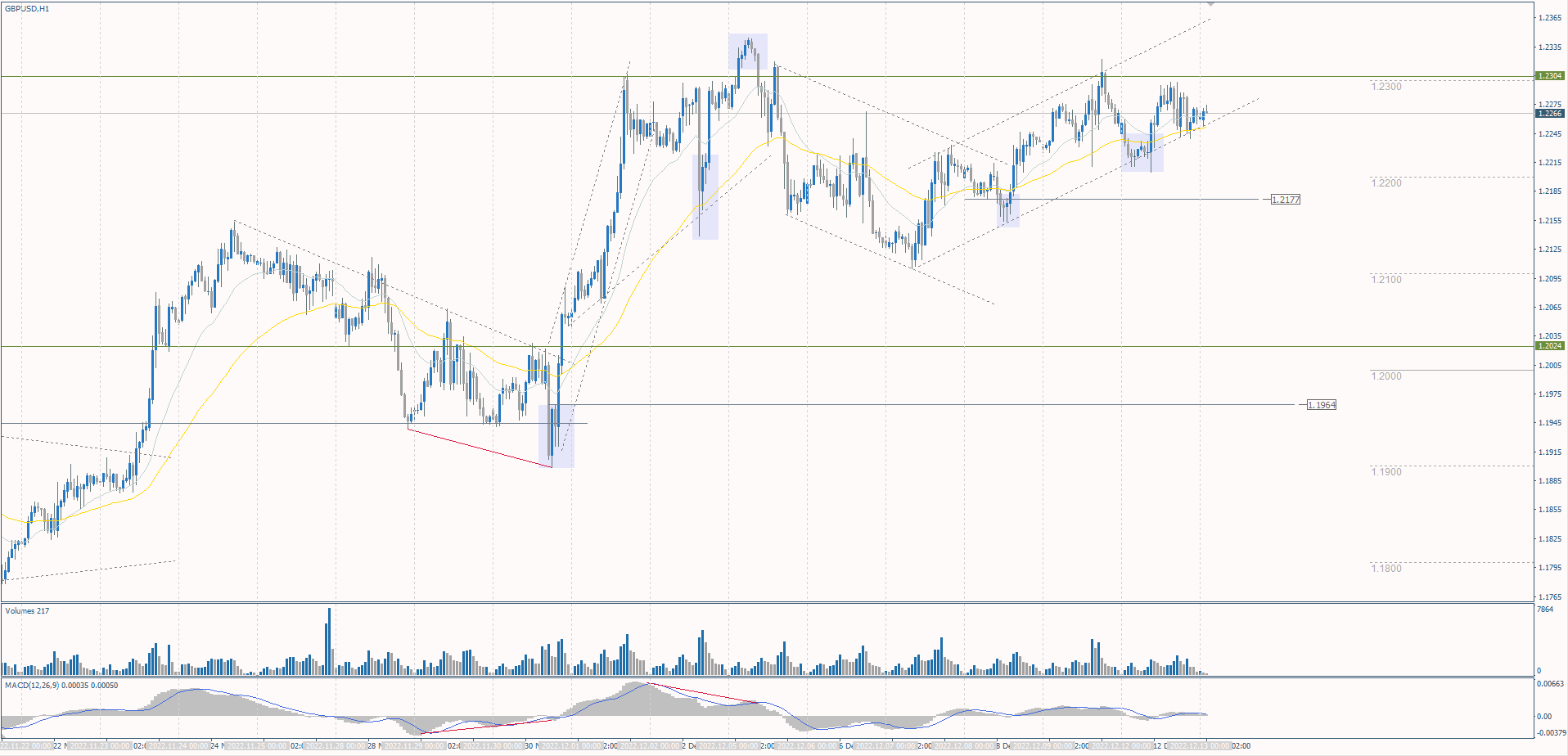Image resolution: width=1568 pixels, height=756 pixels.
Task: Click the 1.1765 price axis value
Action: [x=1550, y=597]
